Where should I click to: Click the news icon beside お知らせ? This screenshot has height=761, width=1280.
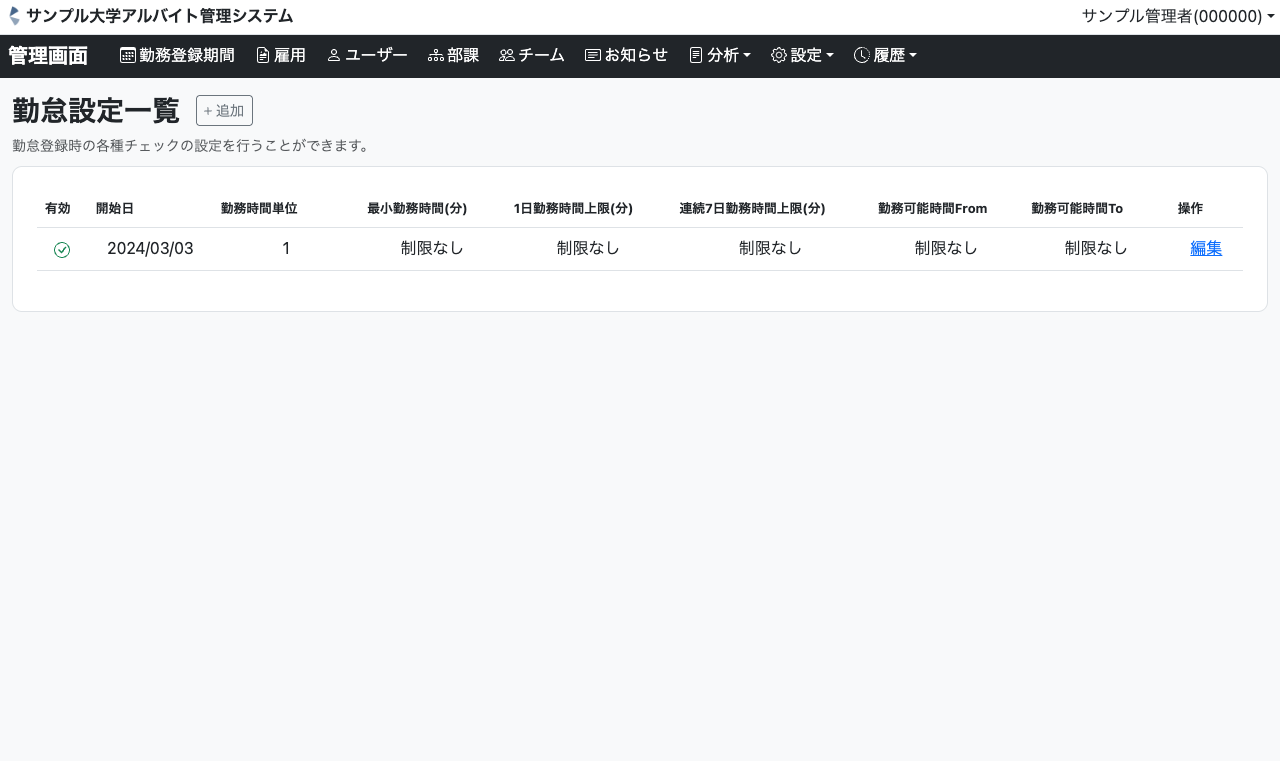[x=592, y=56]
